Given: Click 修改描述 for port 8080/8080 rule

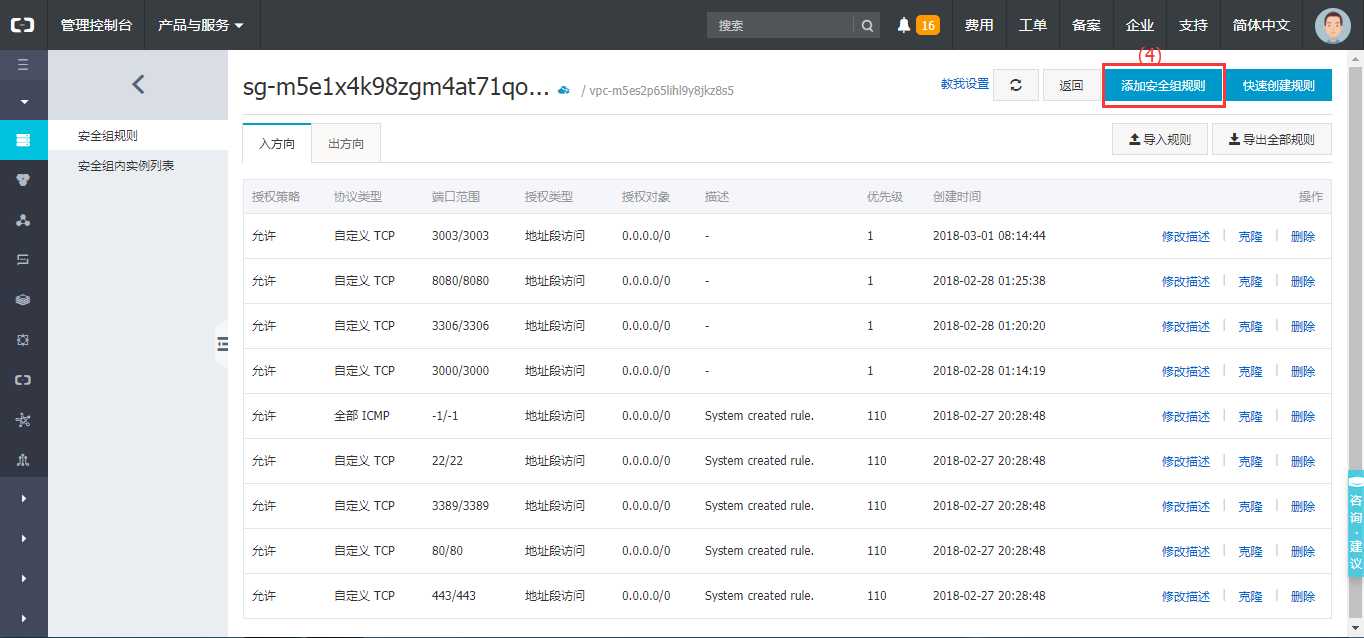Looking at the screenshot, I should pyautogui.click(x=1186, y=282).
